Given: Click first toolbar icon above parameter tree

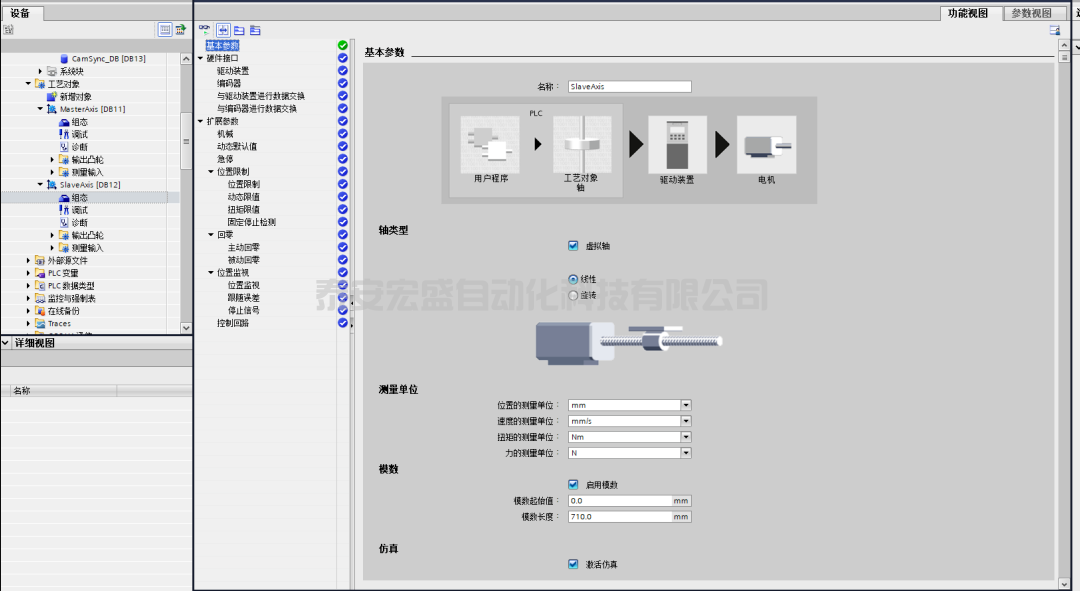Looking at the screenshot, I should (205, 30).
